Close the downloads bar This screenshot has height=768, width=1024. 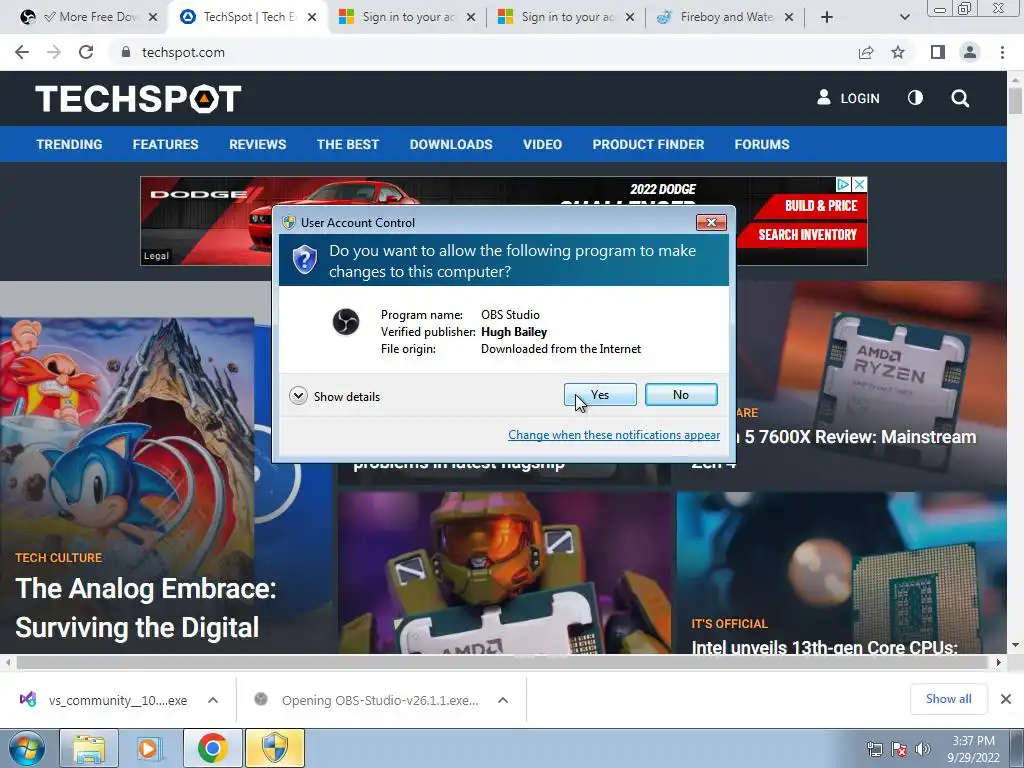[x=1006, y=699]
